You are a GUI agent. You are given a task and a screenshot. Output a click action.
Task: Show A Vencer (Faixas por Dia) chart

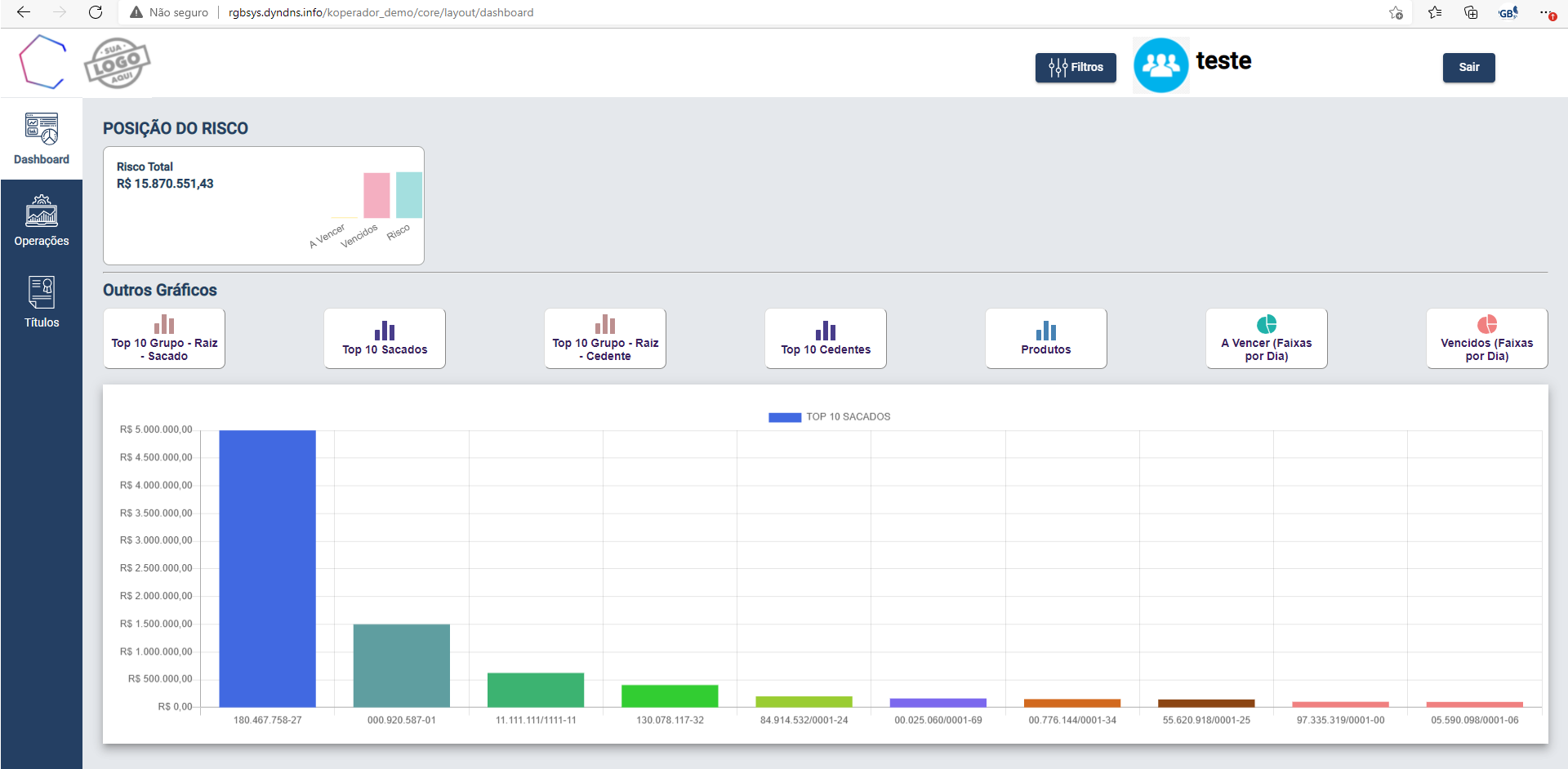[1267, 338]
